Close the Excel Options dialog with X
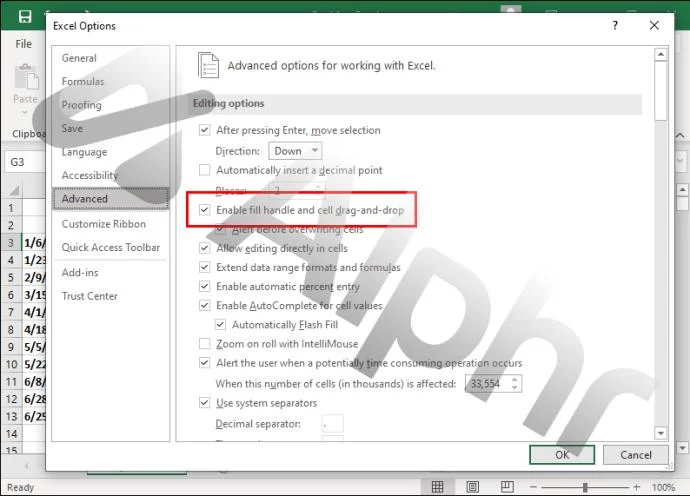690x496 pixels. click(x=654, y=26)
